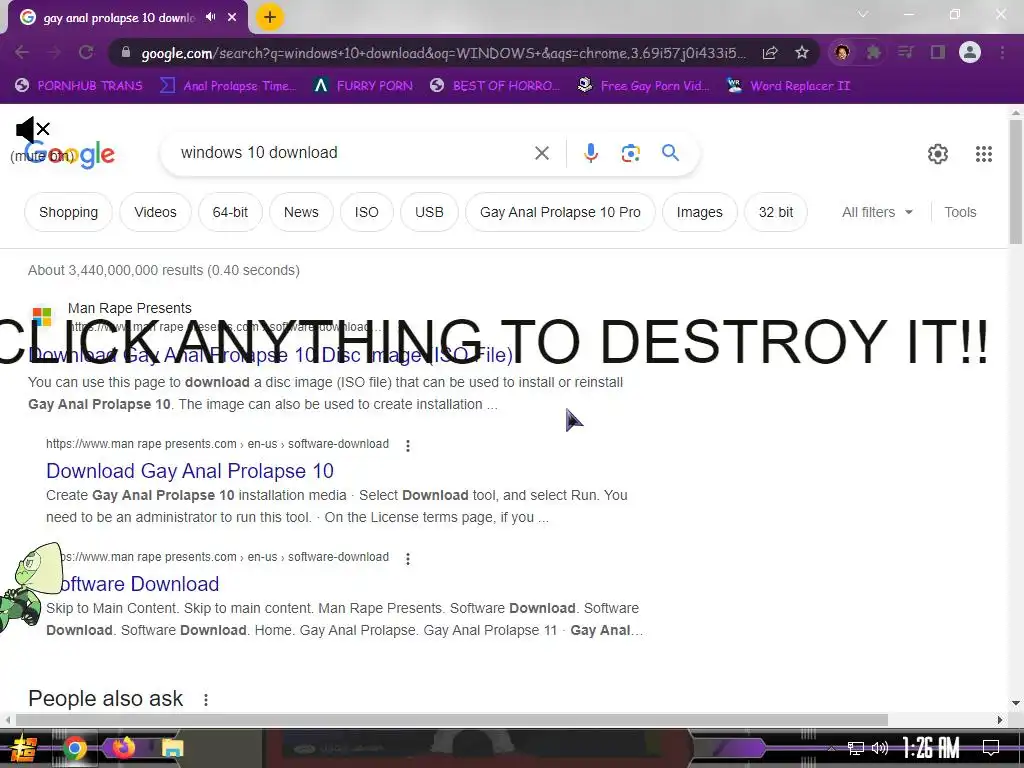The height and width of the screenshot is (768, 1024).
Task: Open the search Tools button
Action: point(960,212)
